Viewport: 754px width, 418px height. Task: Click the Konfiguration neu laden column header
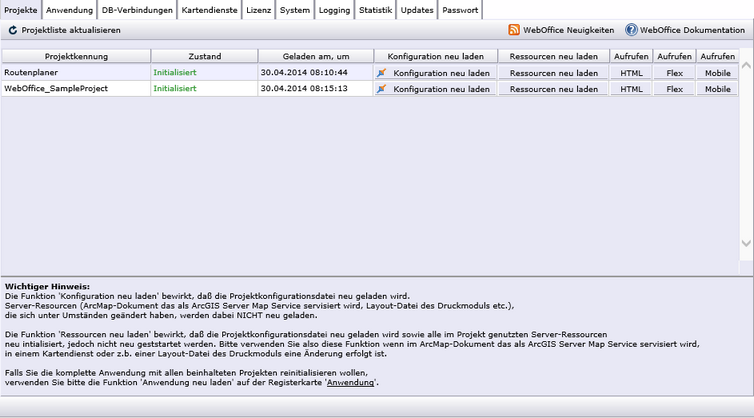[435, 56]
